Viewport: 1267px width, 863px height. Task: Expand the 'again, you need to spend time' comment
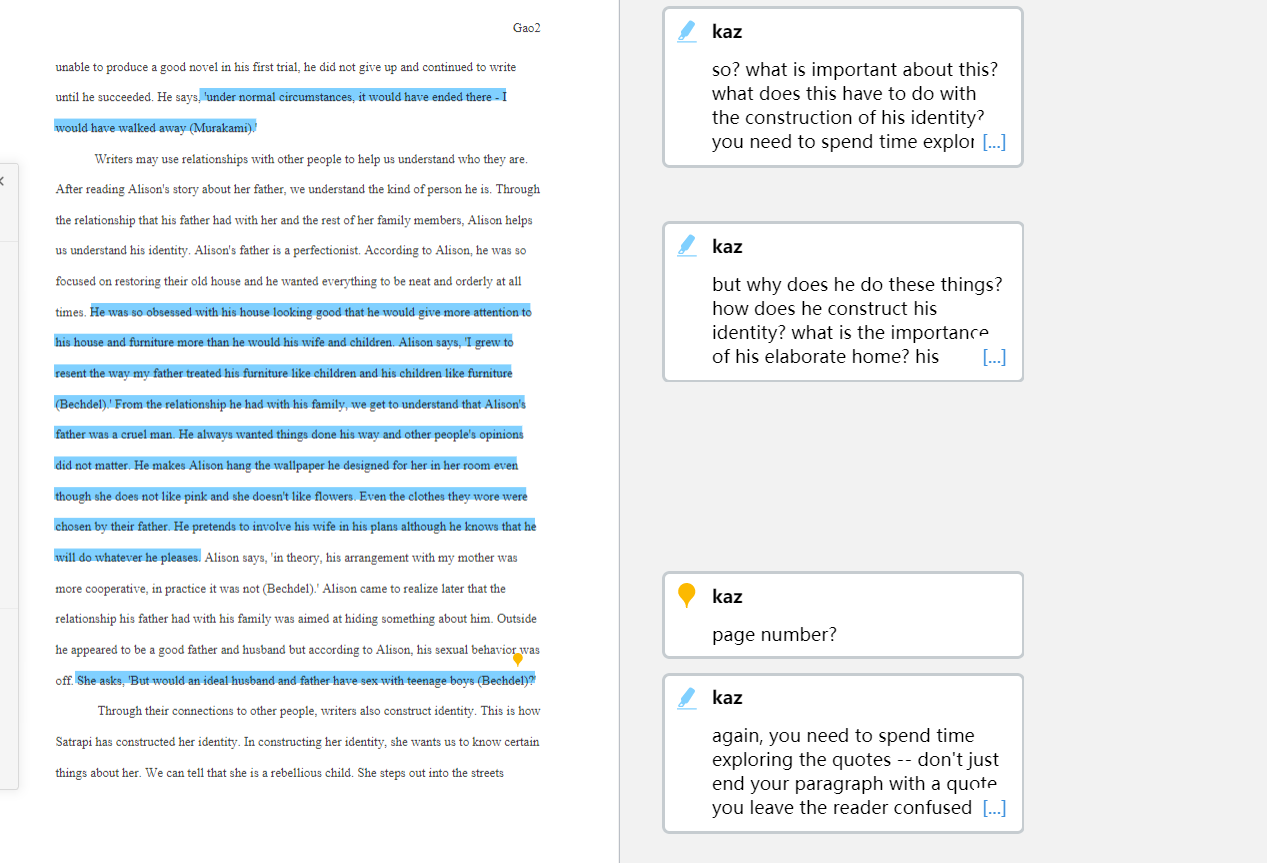994,808
